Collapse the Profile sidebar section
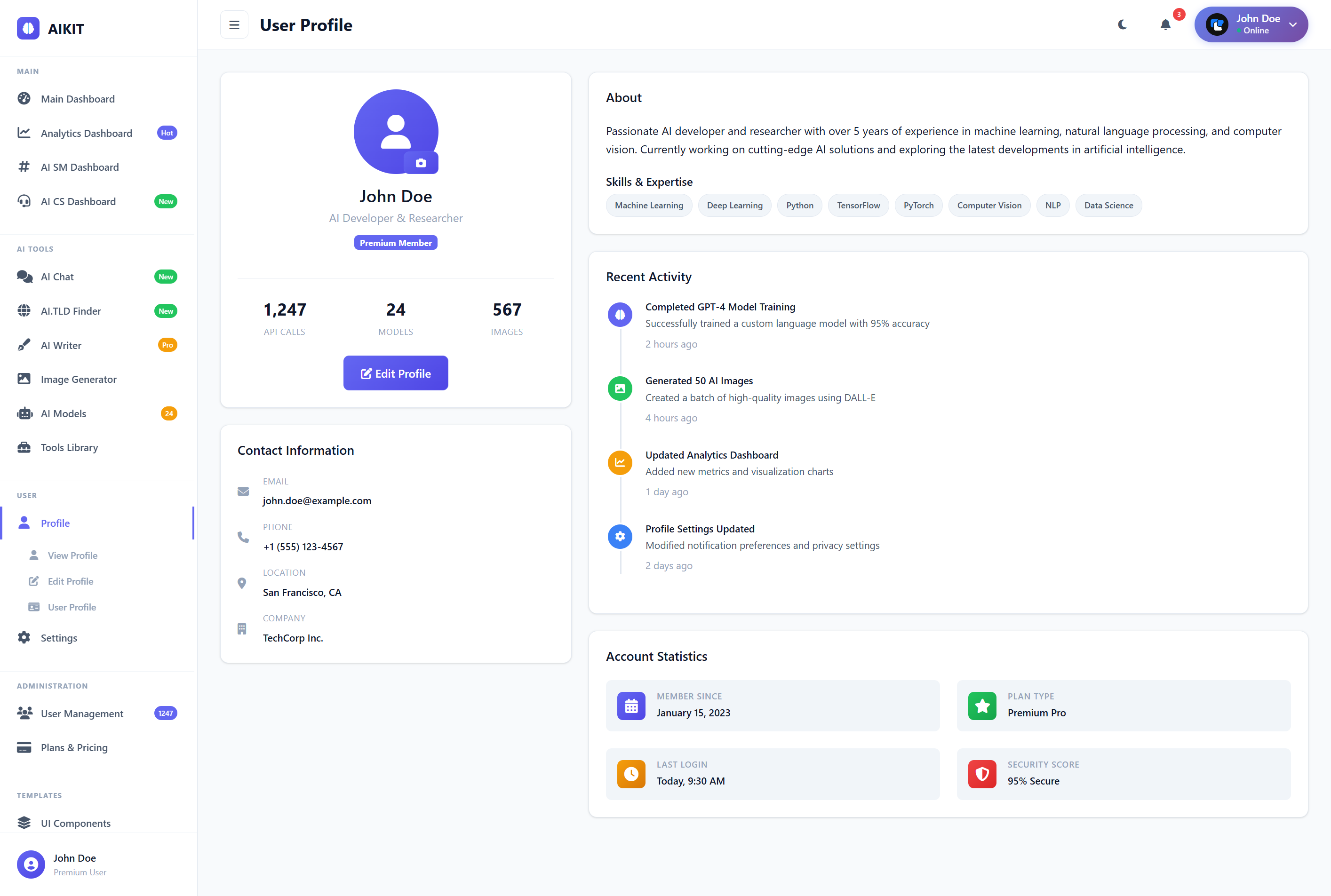The height and width of the screenshot is (896, 1331). tap(56, 523)
